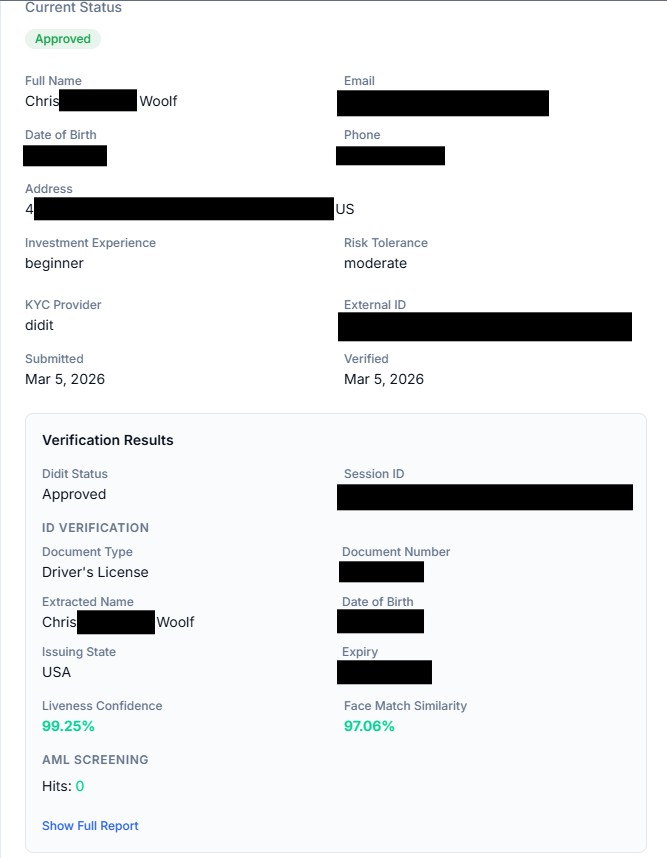This screenshot has height=858, width=667.
Task: Click the Face Match Similarity 97.06% value
Action: pos(369,726)
